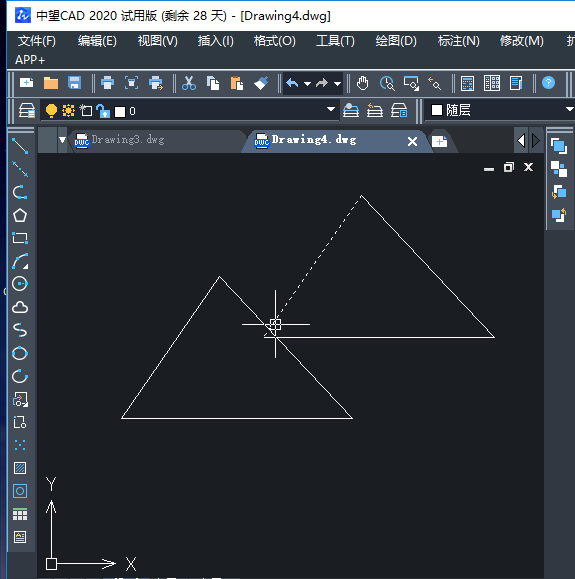Select the Region tool

pyautogui.click(x=20, y=491)
